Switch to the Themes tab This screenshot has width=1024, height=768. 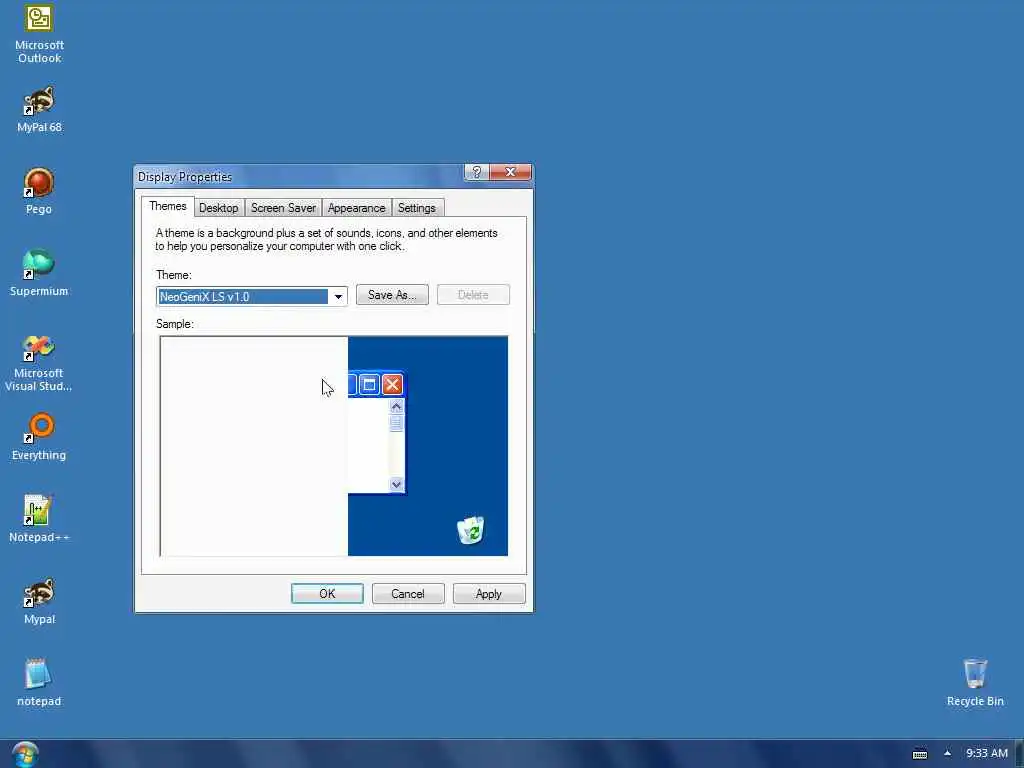point(168,206)
